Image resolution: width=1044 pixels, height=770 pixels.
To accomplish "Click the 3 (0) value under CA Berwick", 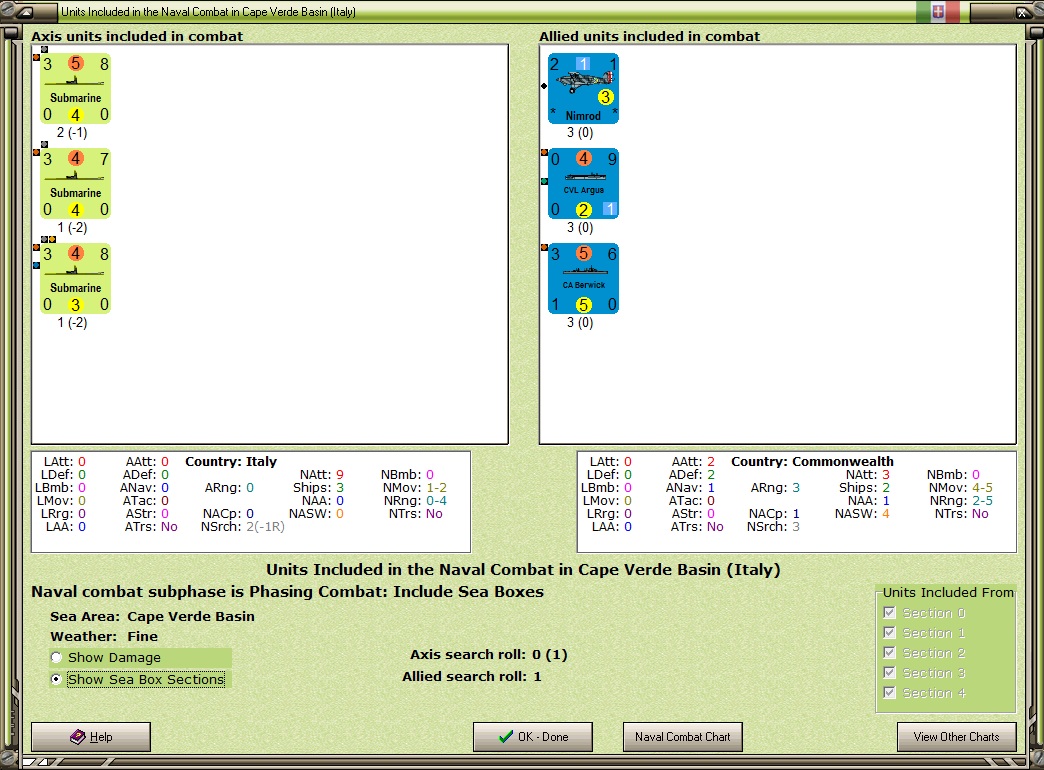I will 580,322.
